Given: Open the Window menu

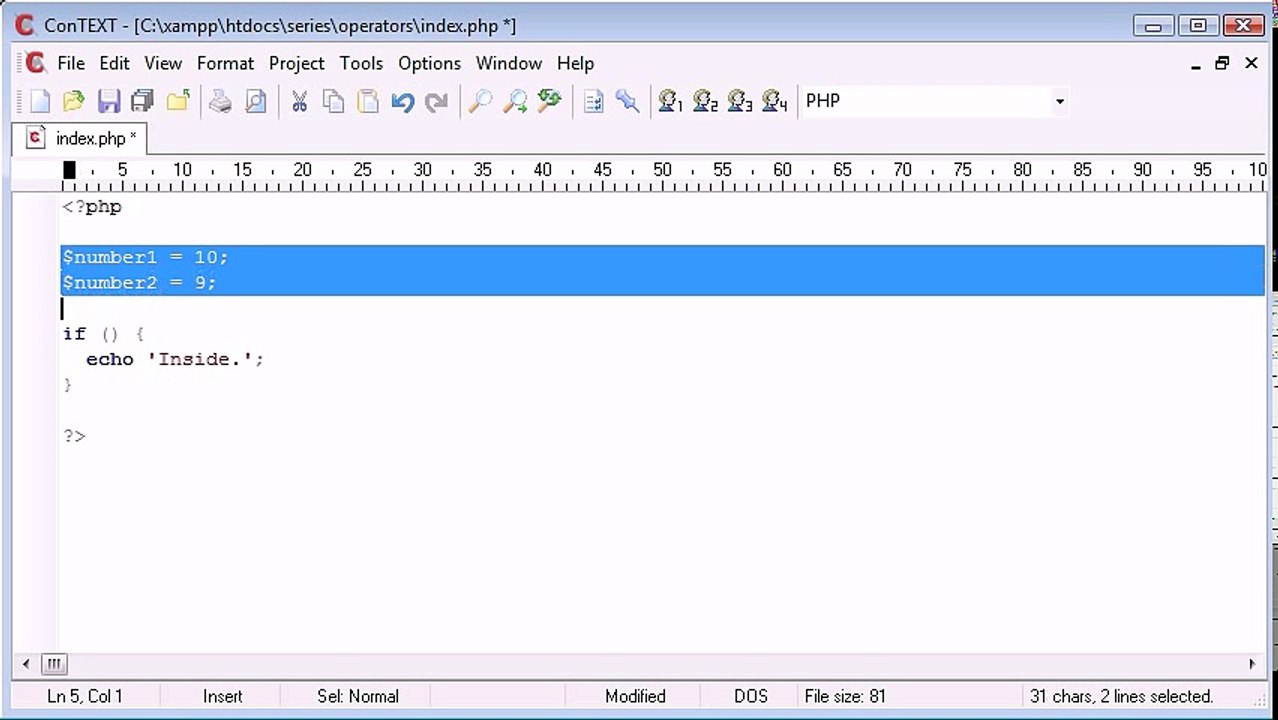Looking at the screenshot, I should [509, 63].
